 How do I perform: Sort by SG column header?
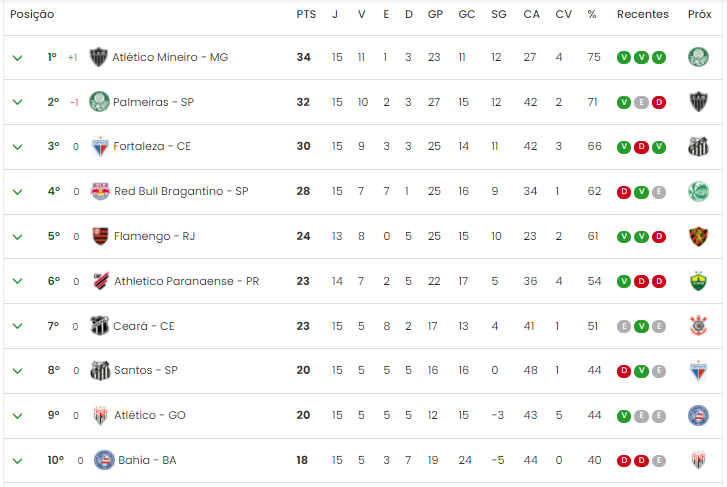[499, 14]
